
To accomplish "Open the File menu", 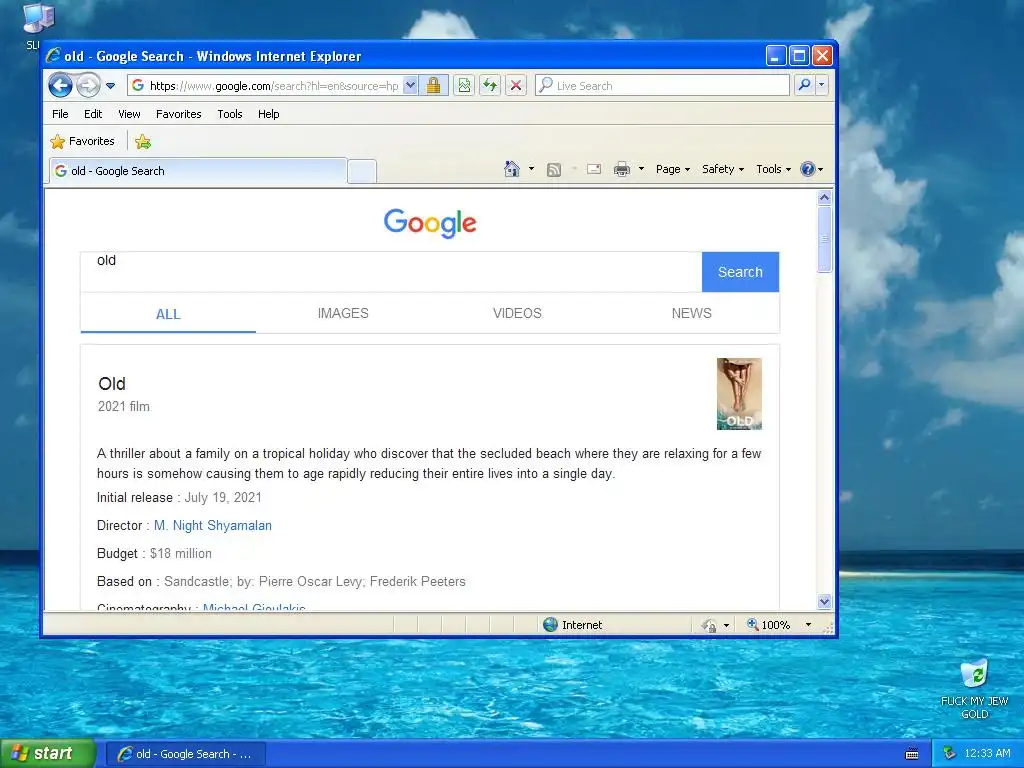I will coord(60,114).
